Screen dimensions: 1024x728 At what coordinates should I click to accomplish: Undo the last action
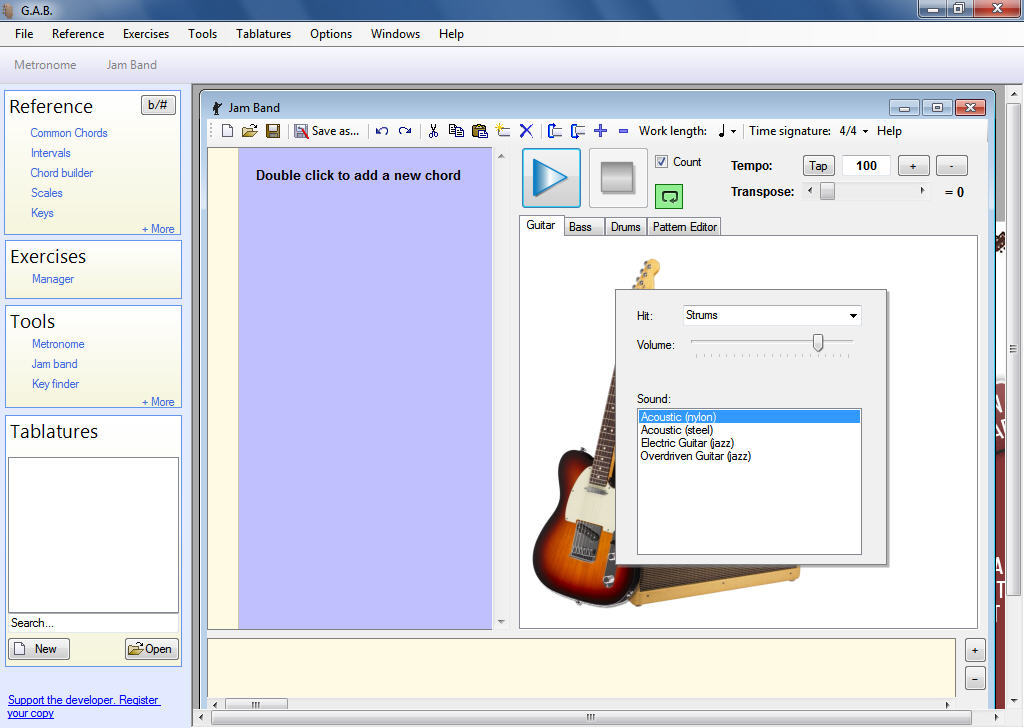380,131
